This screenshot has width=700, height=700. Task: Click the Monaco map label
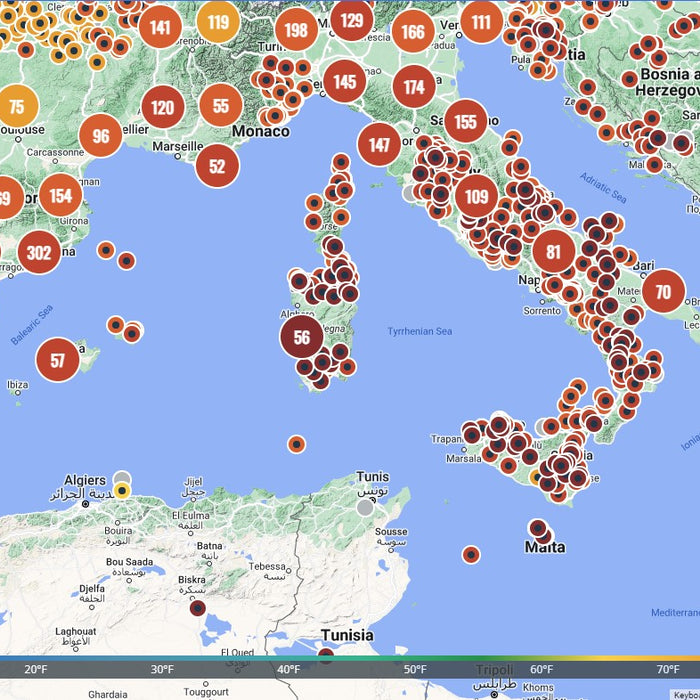tap(260, 131)
